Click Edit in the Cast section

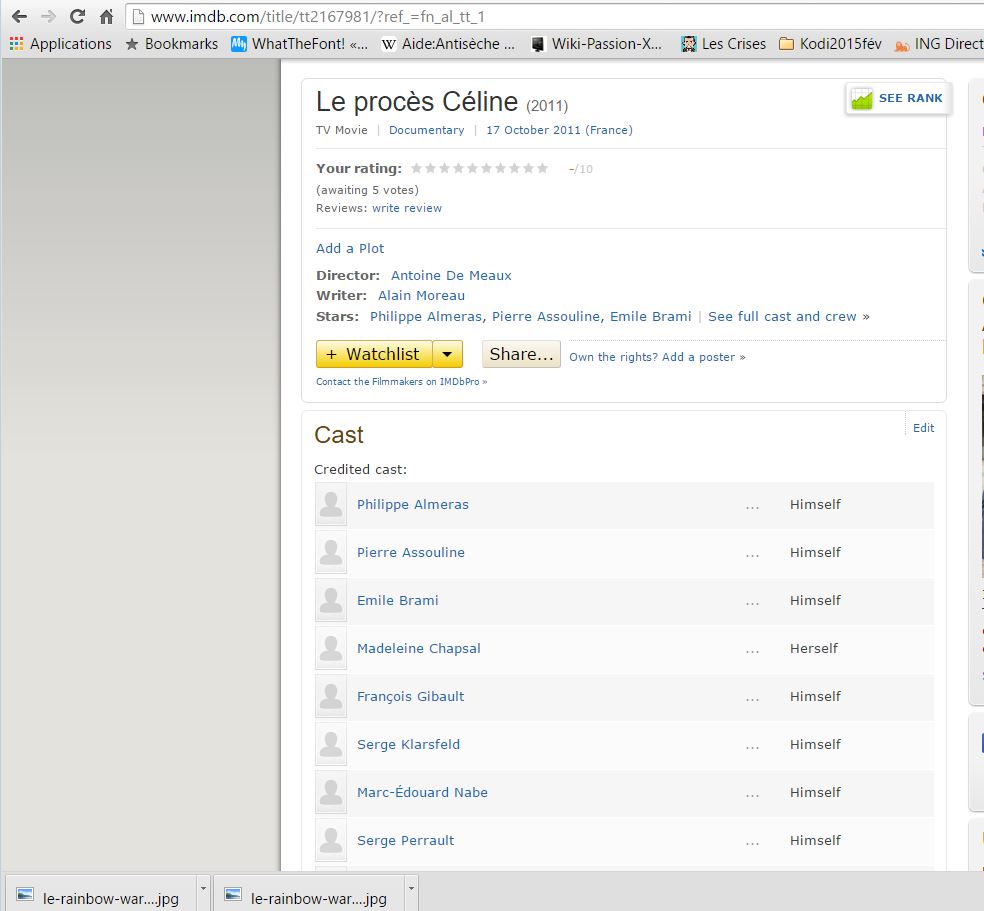pyautogui.click(x=923, y=428)
